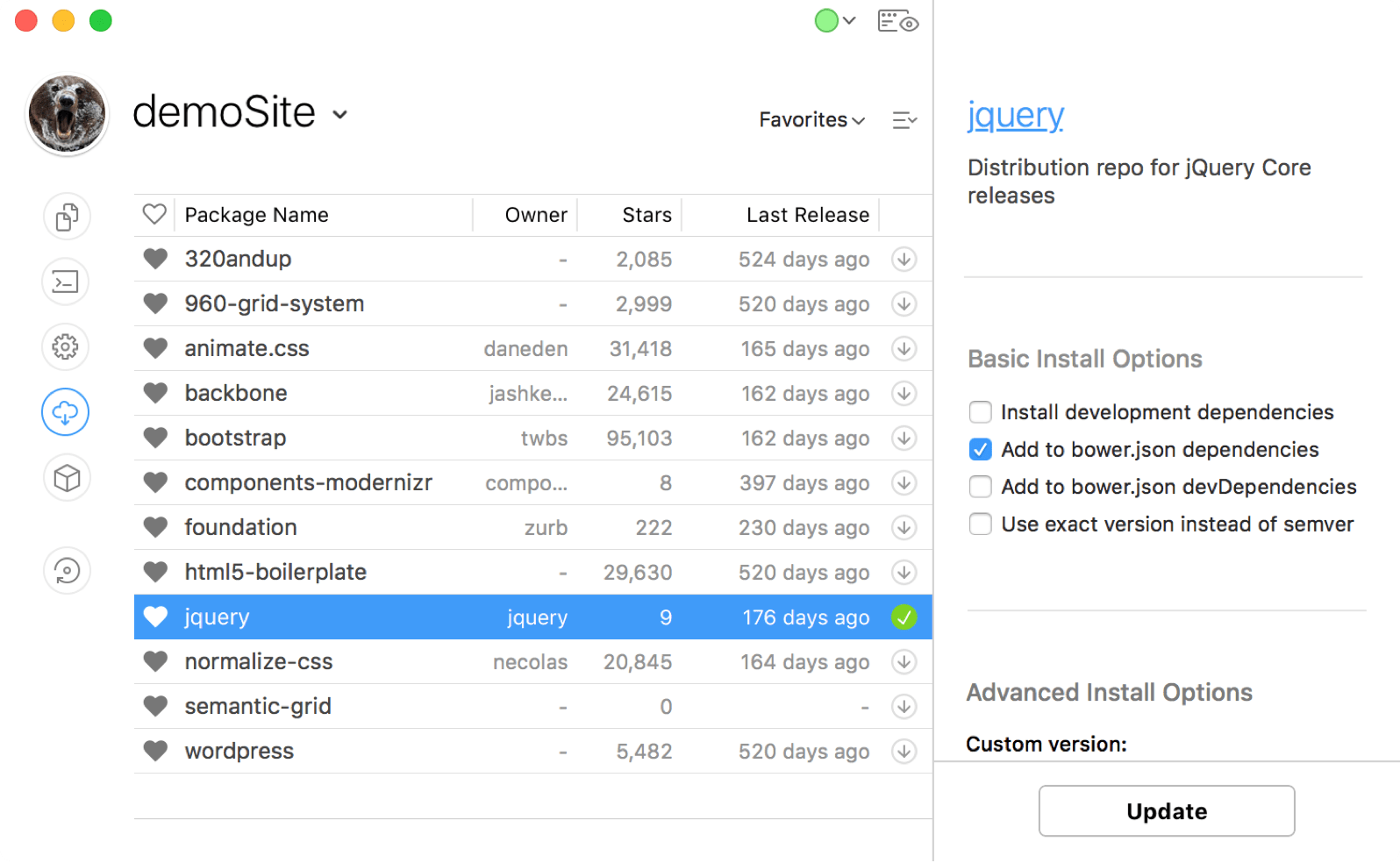
Task: Open the terminal log sidebar icon
Action: pyautogui.click(x=66, y=282)
